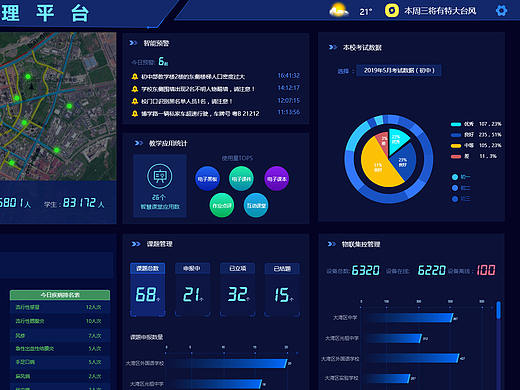Click the weather sun-cloud icon
The width and height of the screenshot is (520, 390).
click(x=339, y=10)
